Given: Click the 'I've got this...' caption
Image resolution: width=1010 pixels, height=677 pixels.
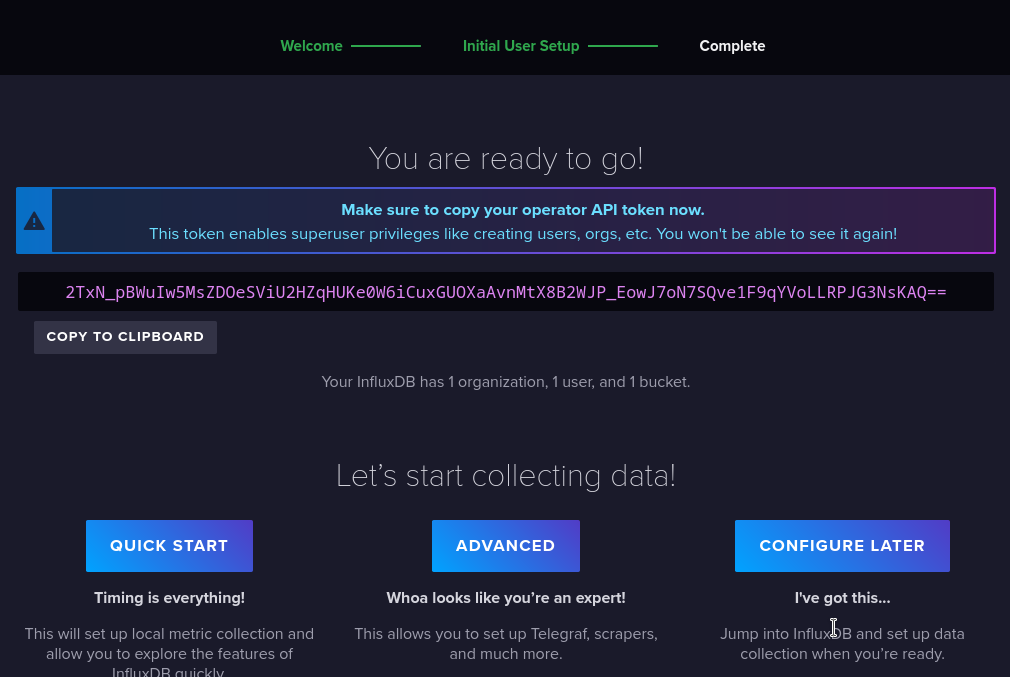Looking at the screenshot, I should [x=842, y=598].
